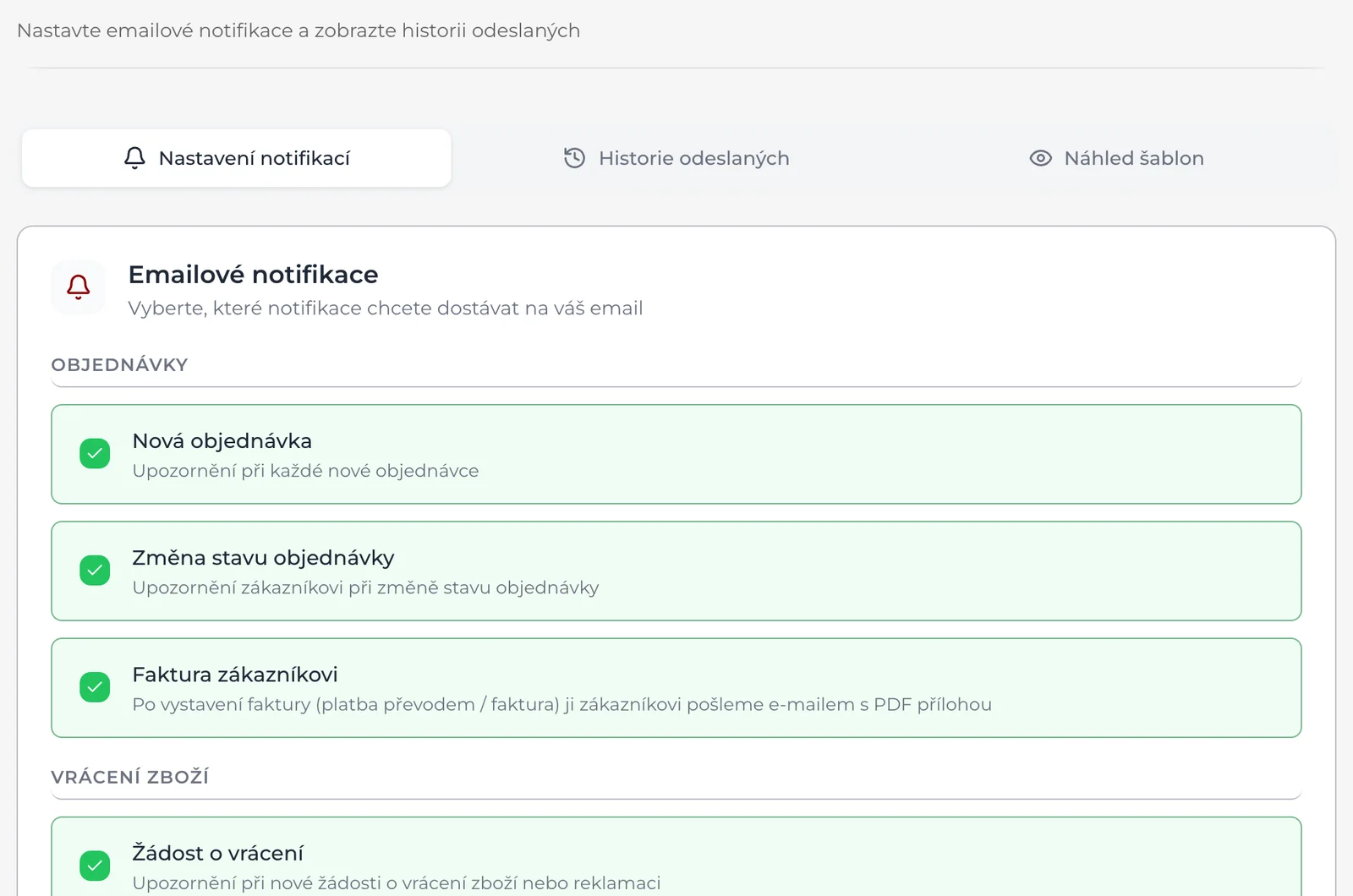
Task: Open the Náhled šablon tab
Action: point(1116,158)
